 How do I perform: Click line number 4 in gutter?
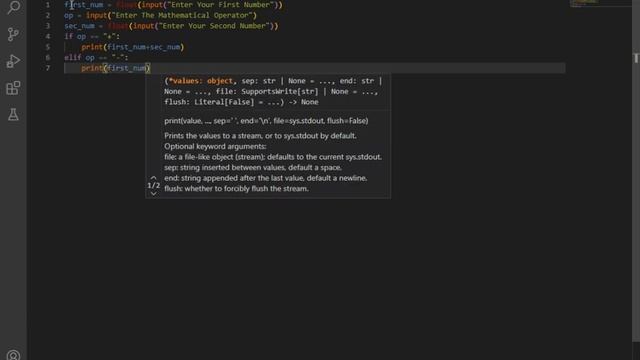48,36
